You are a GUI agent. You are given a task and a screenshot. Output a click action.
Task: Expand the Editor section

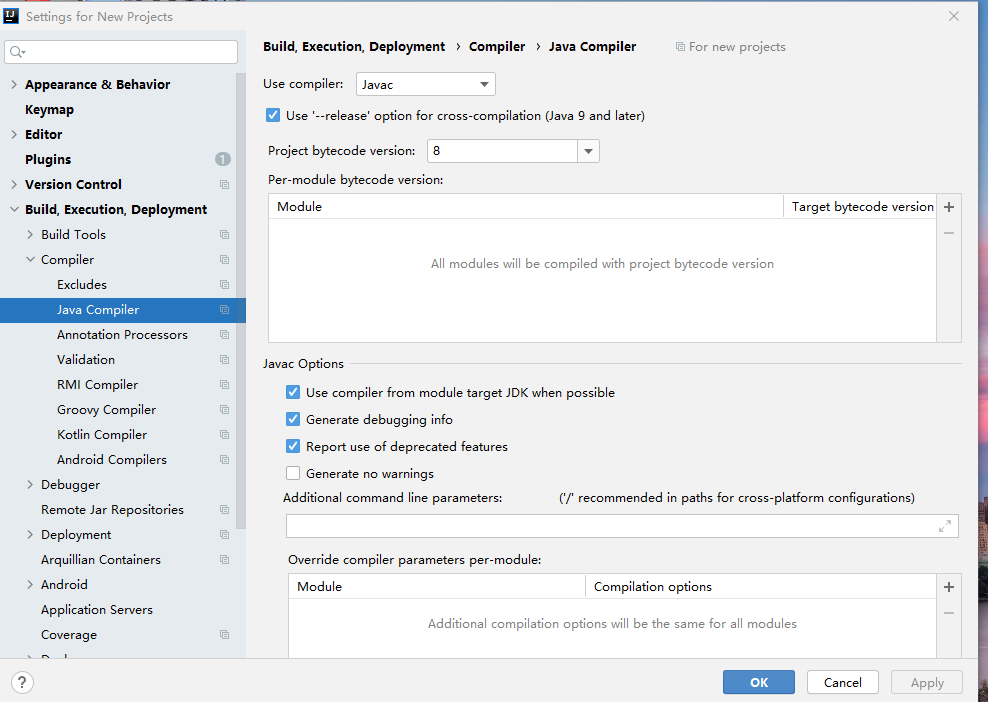pyautogui.click(x=14, y=134)
